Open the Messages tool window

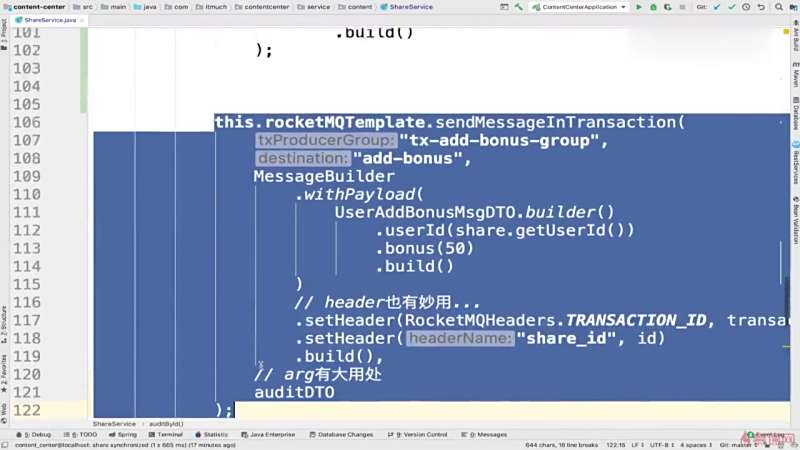(x=484, y=435)
